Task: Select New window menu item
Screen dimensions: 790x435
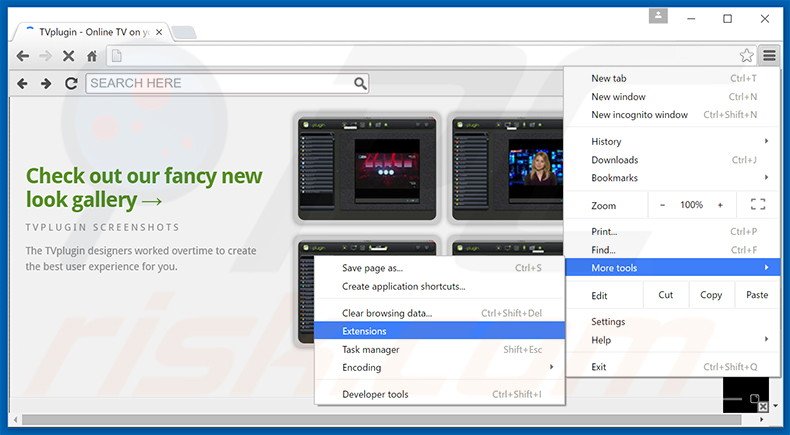Action: coord(674,96)
